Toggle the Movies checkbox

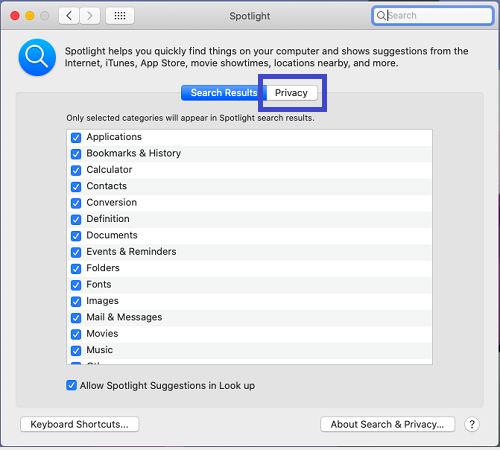[x=76, y=334]
